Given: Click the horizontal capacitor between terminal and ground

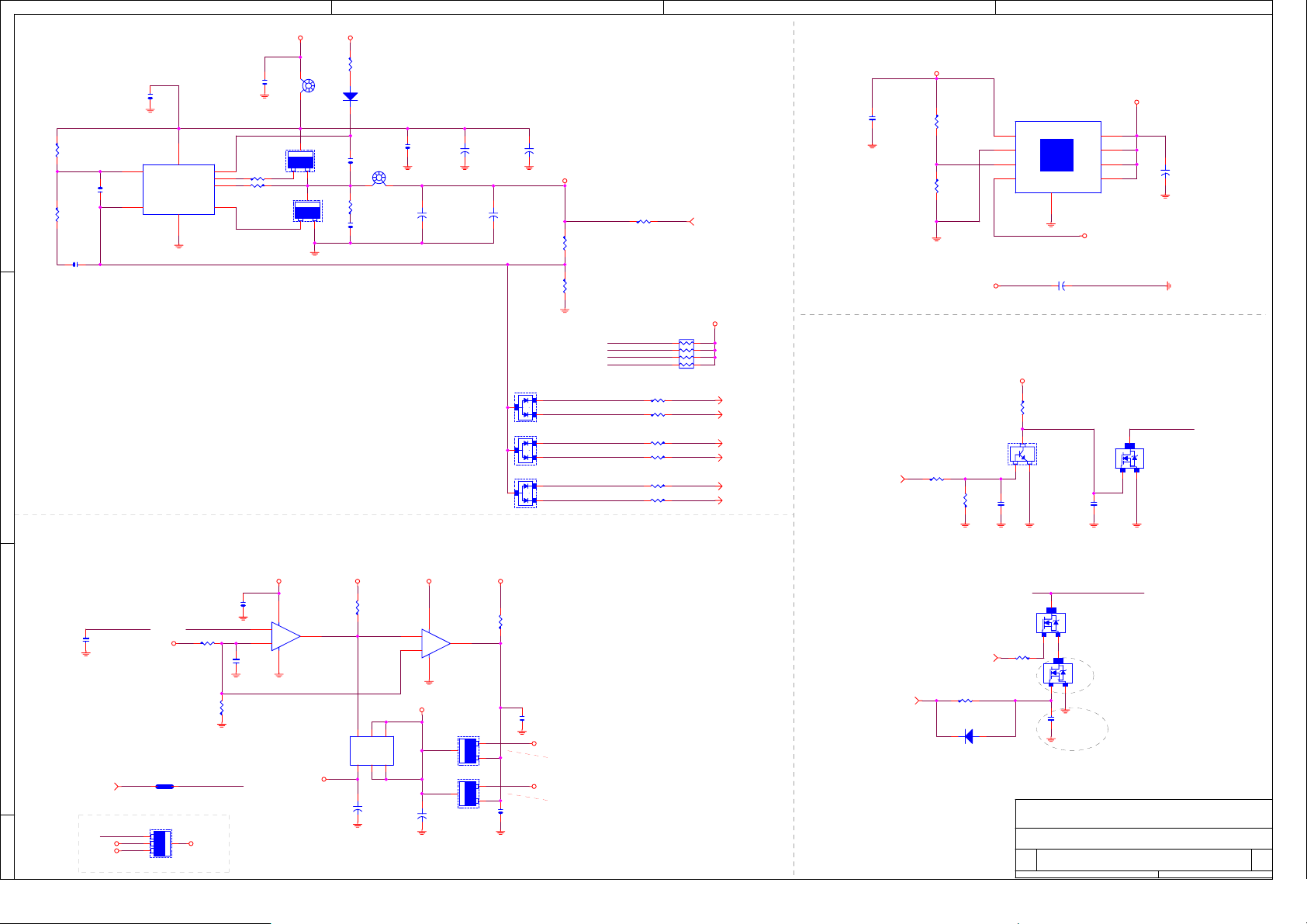Looking at the screenshot, I should [x=1062, y=286].
